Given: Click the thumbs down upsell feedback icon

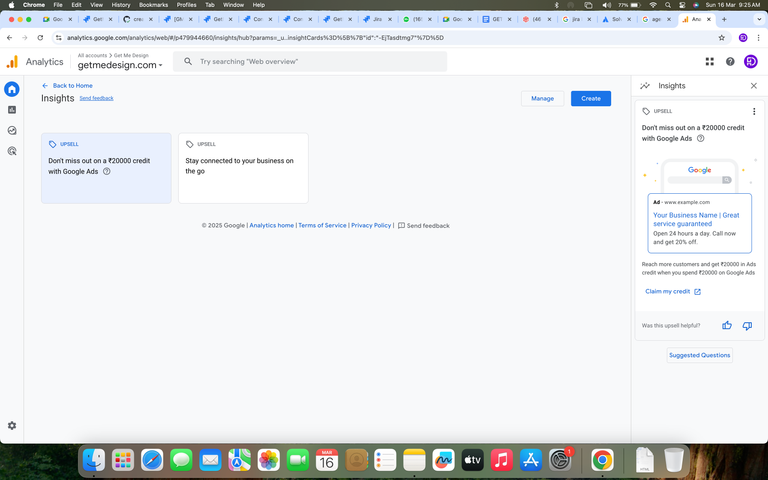Looking at the screenshot, I should coord(747,326).
